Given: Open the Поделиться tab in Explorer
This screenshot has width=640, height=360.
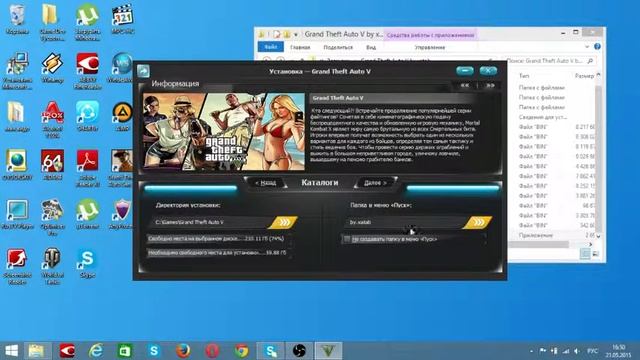Looking at the screenshot, I should 338,47.
